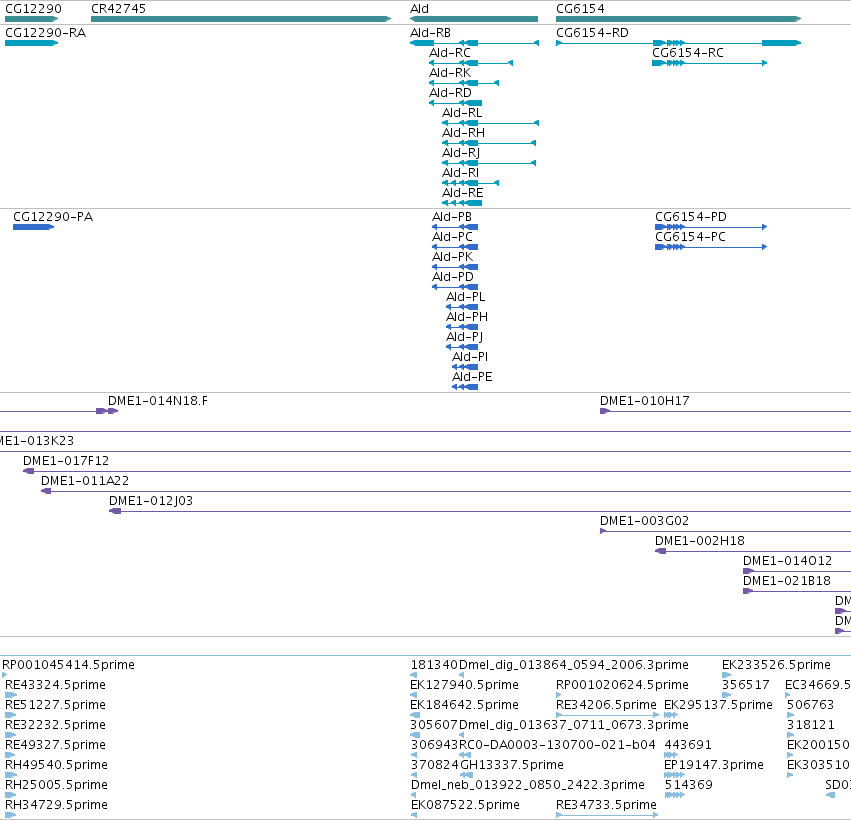Select transcript CG6154-RD
This screenshot has height=820, width=851.
tap(592, 33)
